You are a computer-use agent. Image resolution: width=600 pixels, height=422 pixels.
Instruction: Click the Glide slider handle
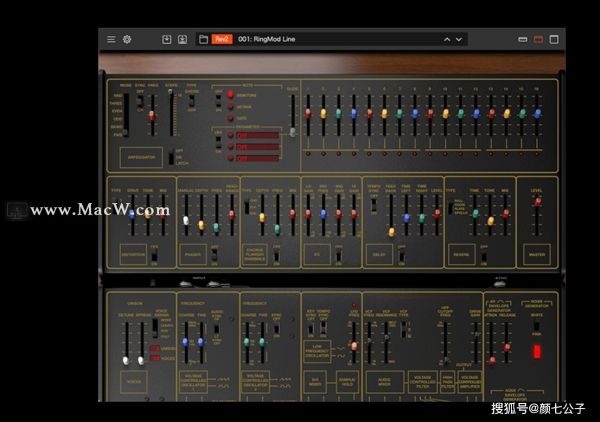293,132
